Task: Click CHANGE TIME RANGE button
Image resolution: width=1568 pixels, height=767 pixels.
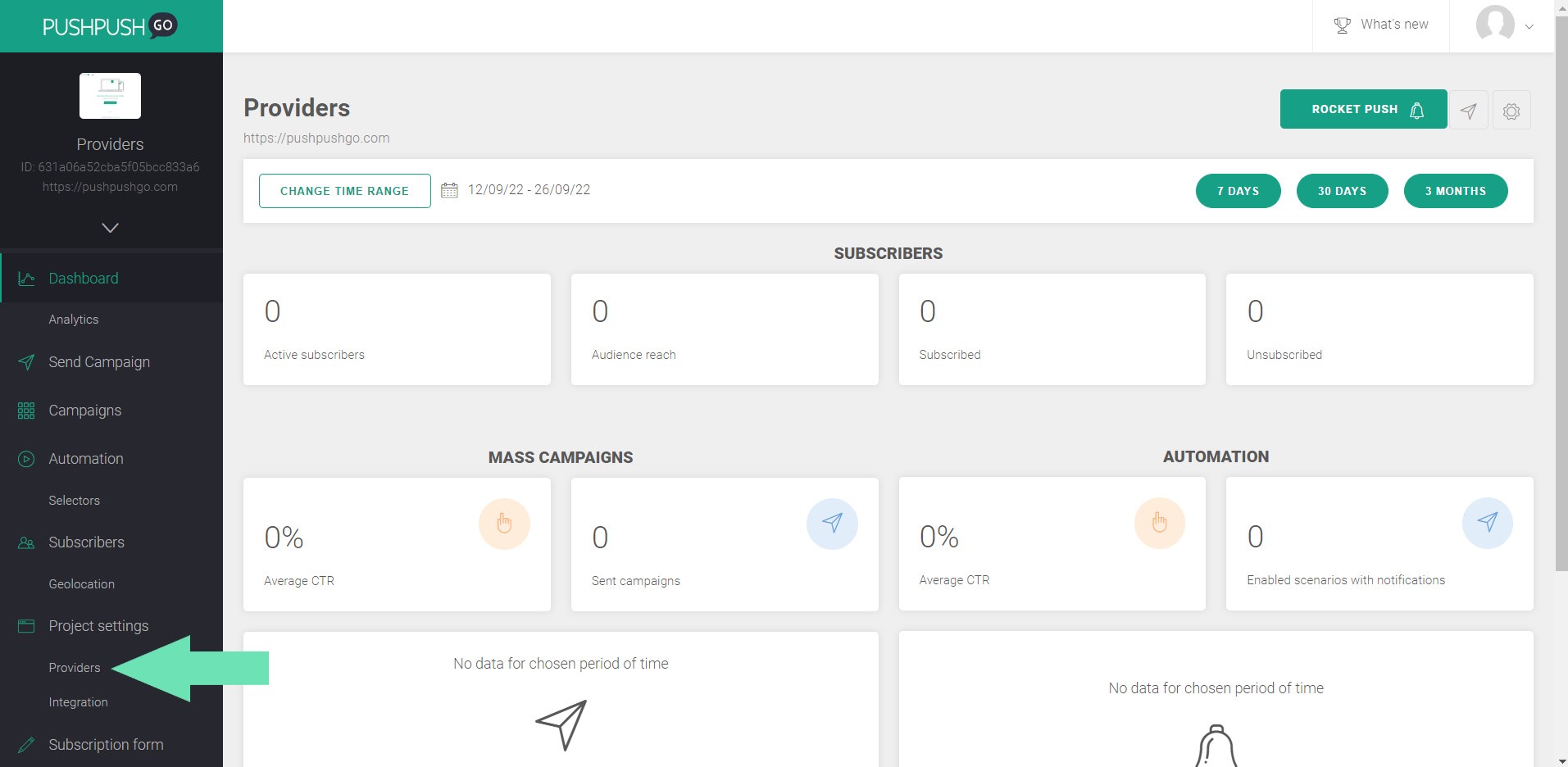Action: click(344, 191)
